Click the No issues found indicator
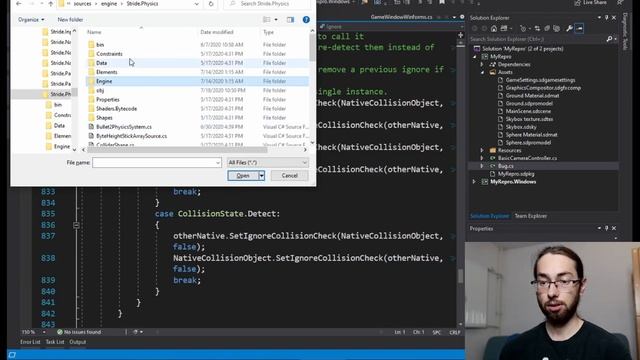640x360 pixels. coord(79,332)
